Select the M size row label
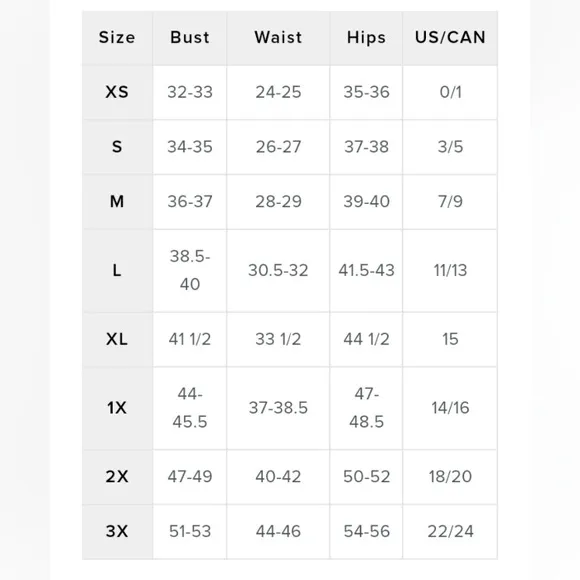The width and height of the screenshot is (580, 580). [117, 202]
